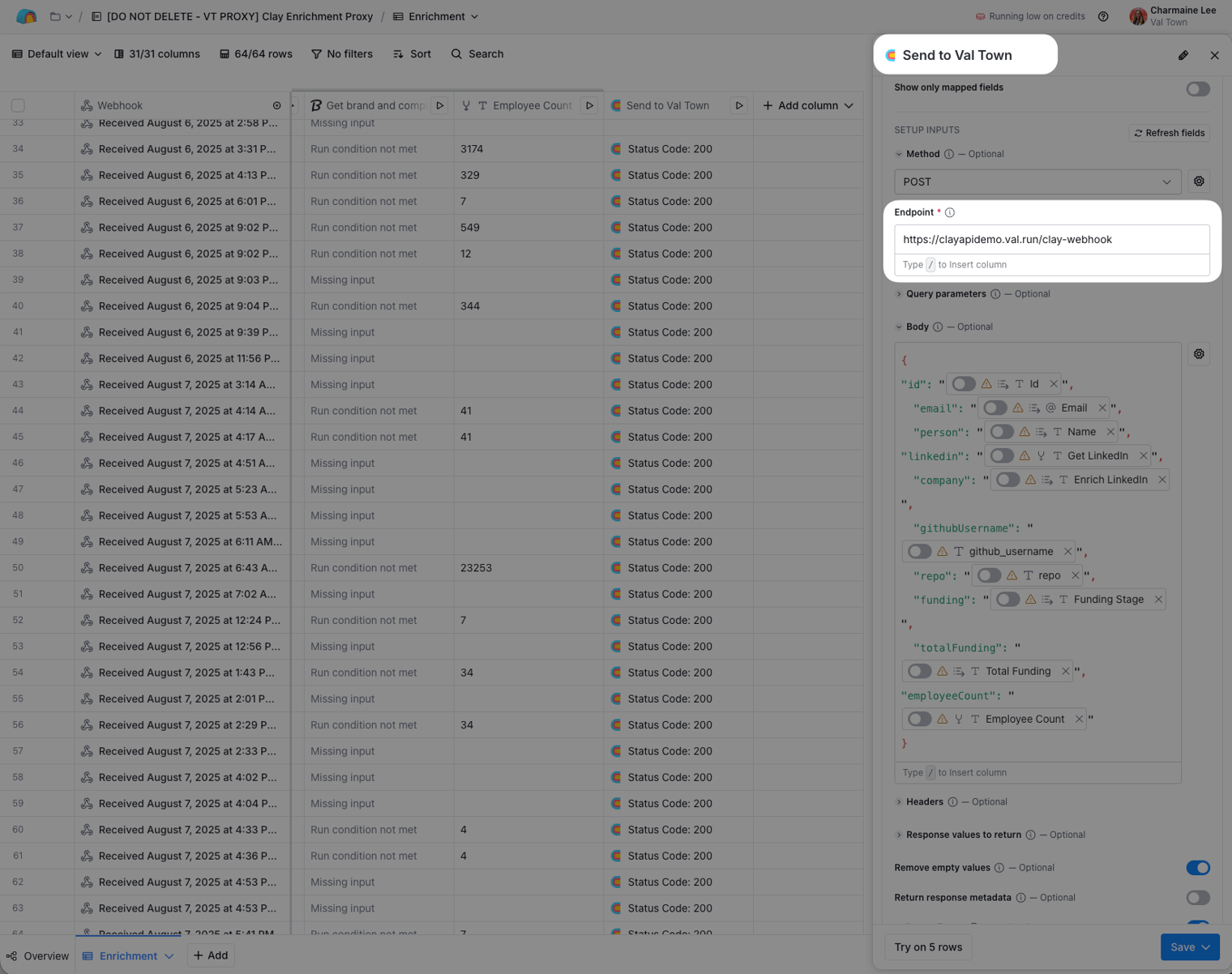
Task: Collapse the Method section
Action: click(x=899, y=154)
